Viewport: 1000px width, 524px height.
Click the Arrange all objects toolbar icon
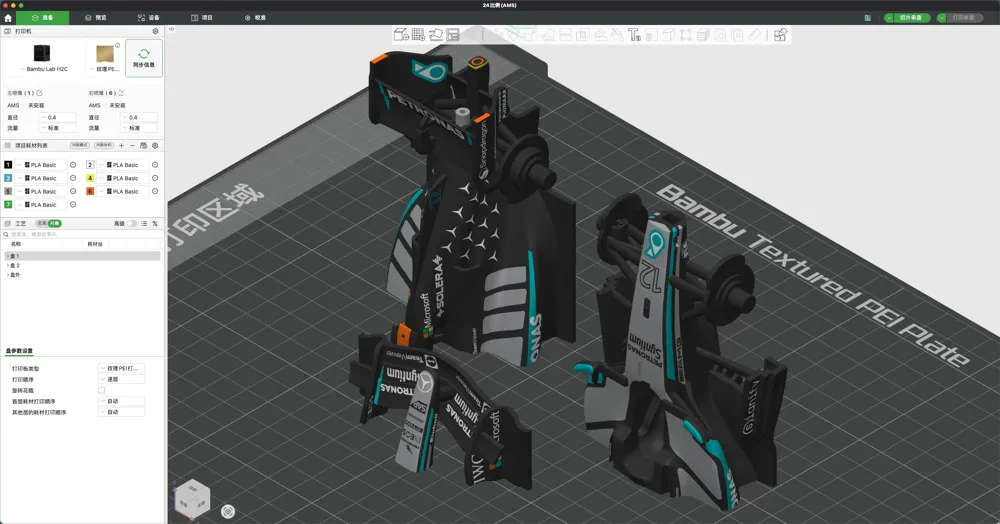pyautogui.click(x=453, y=34)
